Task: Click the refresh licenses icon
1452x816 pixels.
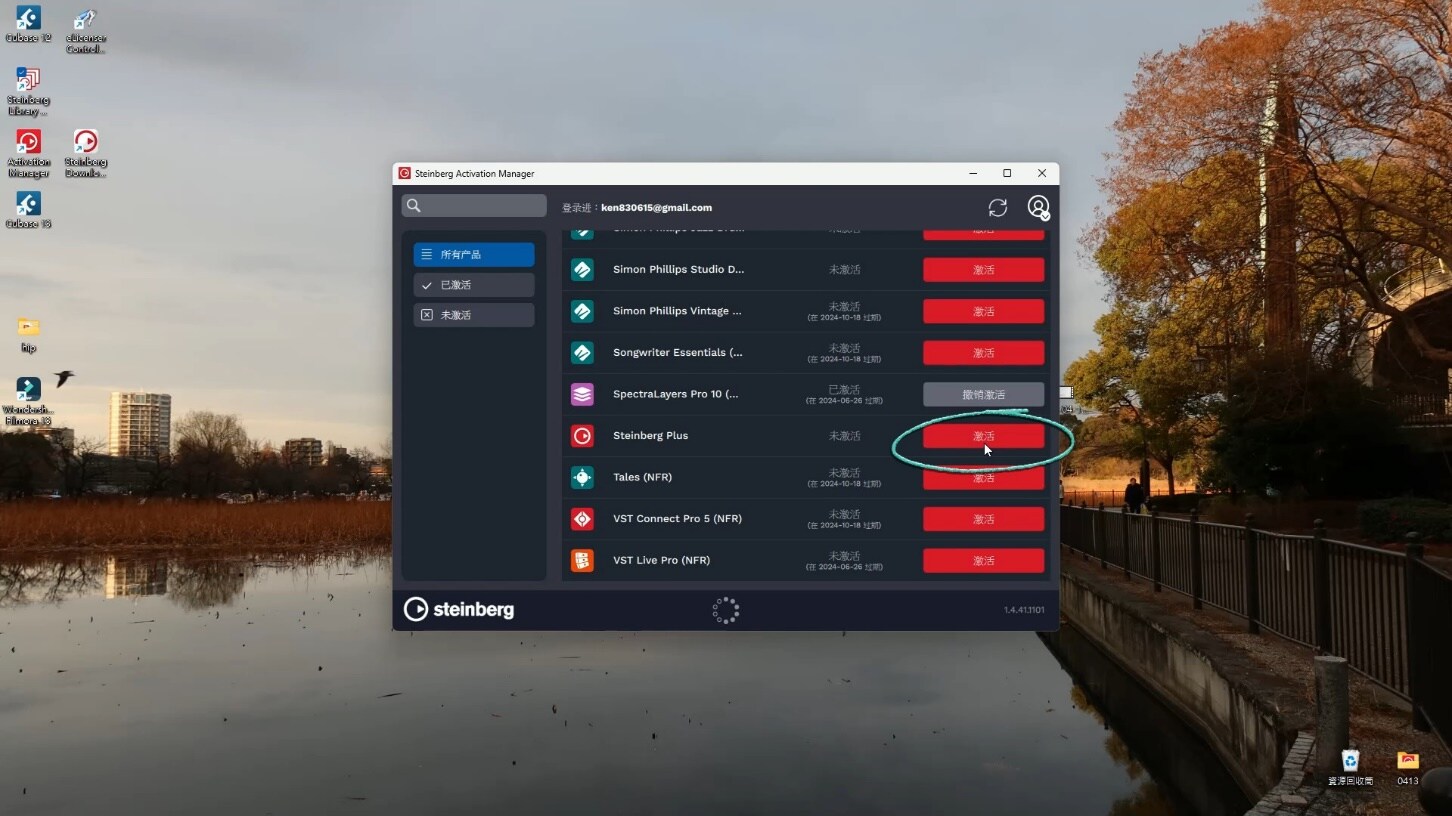Action: coord(997,207)
